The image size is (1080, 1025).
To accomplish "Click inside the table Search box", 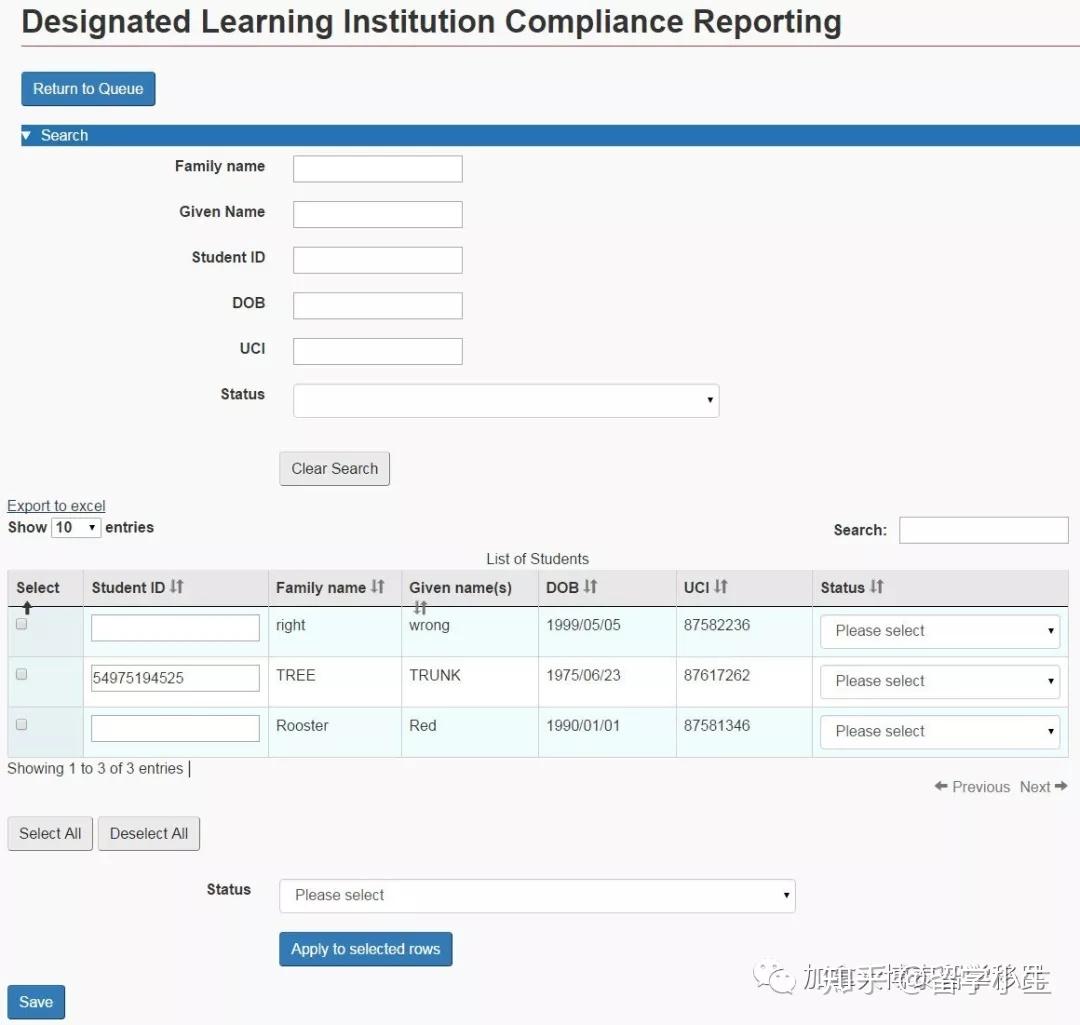I will (983, 529).
